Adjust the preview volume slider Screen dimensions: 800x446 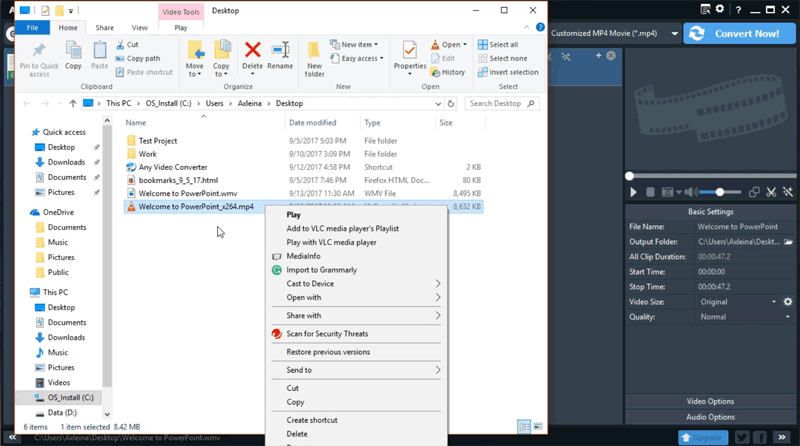coord(718,192)
